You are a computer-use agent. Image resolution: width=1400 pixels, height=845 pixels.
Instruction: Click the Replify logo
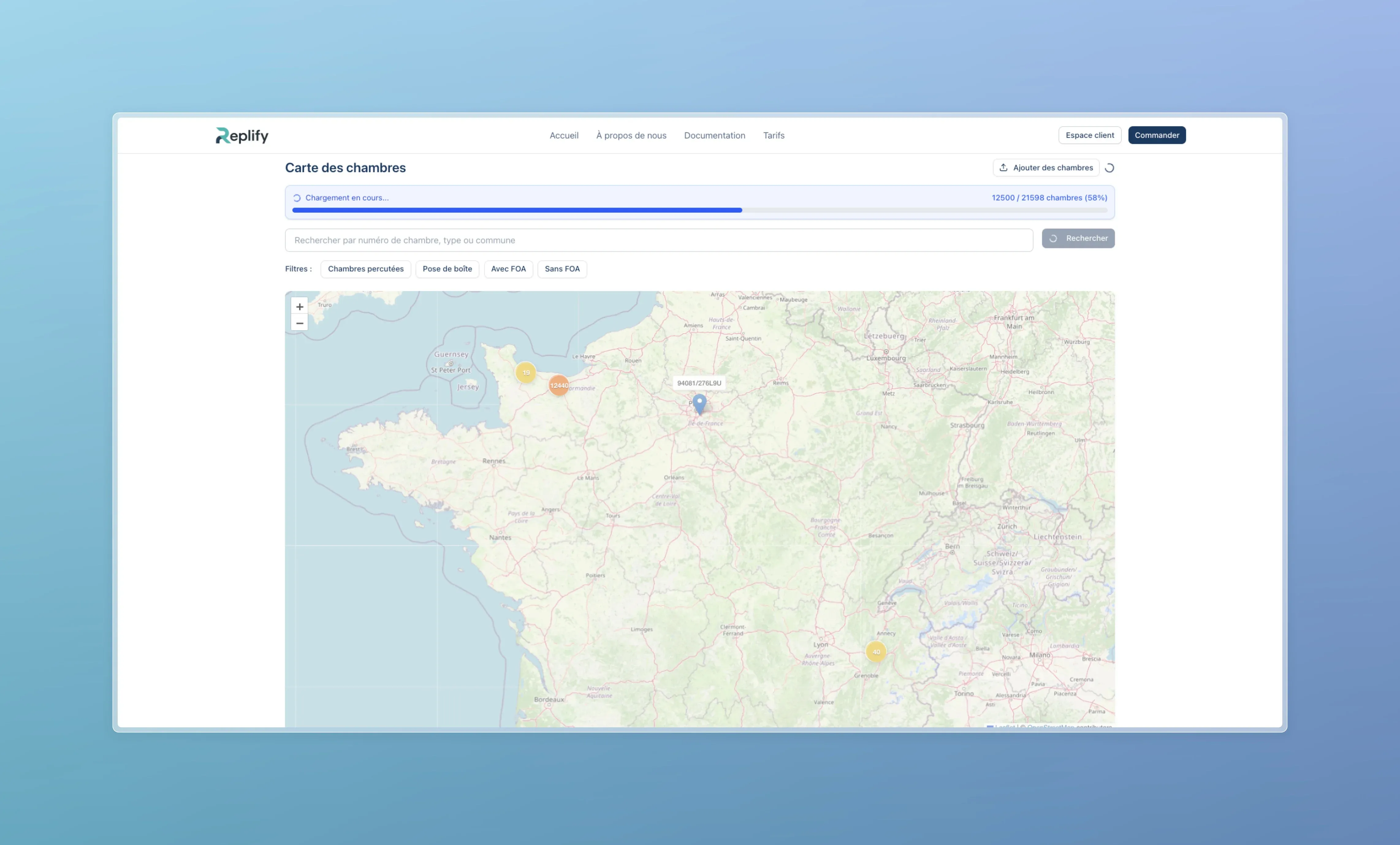coord(242,135)
